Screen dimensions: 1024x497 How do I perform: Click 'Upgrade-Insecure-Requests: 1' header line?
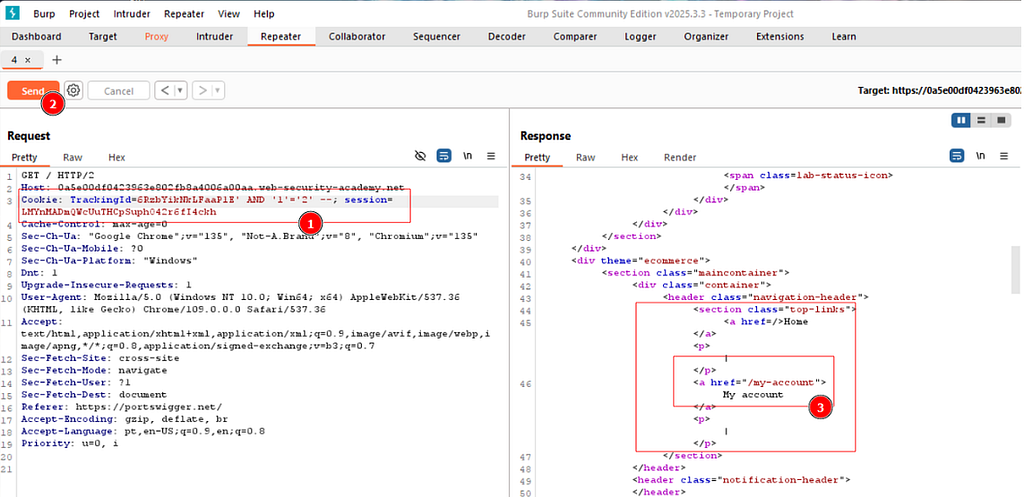point(106,285)
